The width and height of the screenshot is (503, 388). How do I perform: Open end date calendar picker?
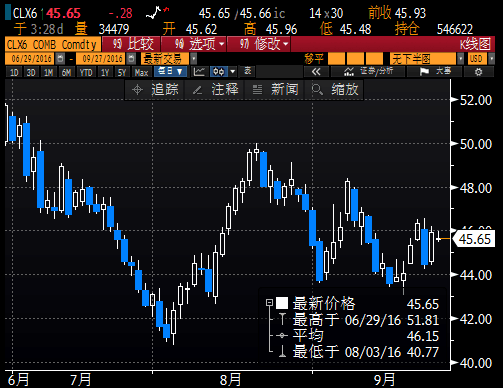131,59
